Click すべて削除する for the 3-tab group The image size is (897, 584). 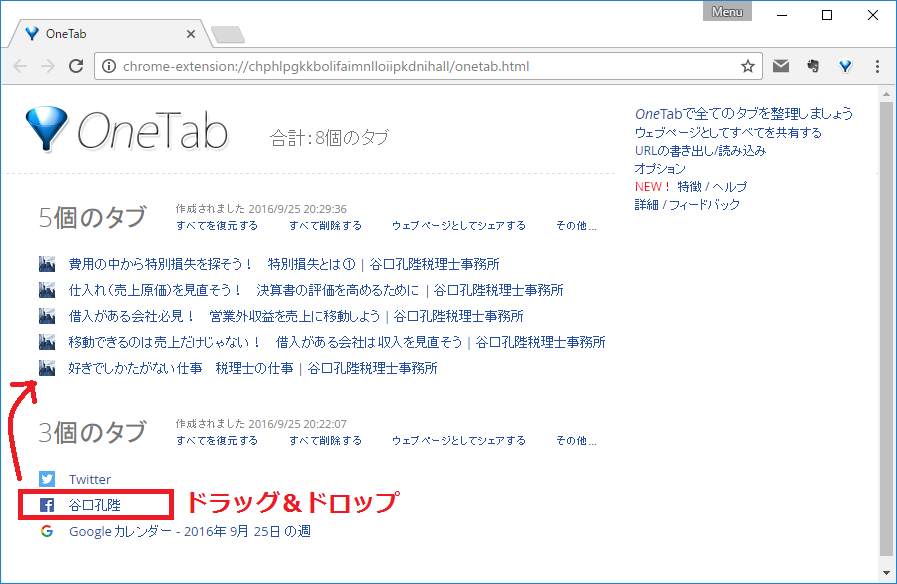pos(325,441)
